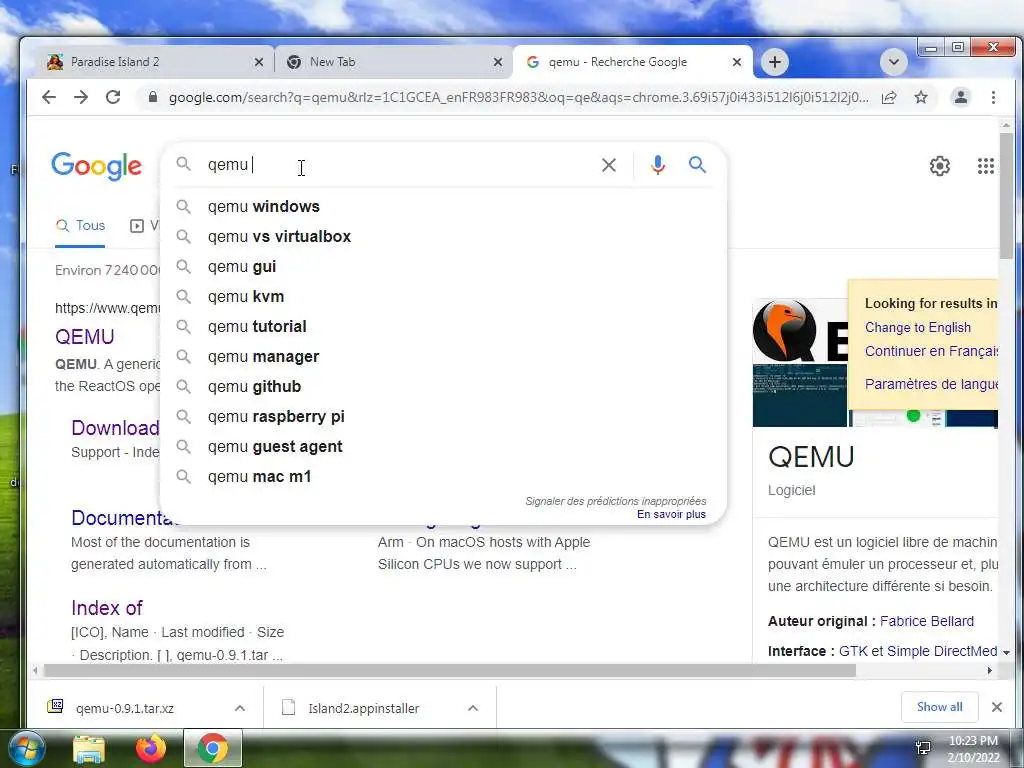The width and height of the screenshot is (1024, 768).
Task: Click En savoir plus link
Action: pyautogui.click(x=671, y=515)
